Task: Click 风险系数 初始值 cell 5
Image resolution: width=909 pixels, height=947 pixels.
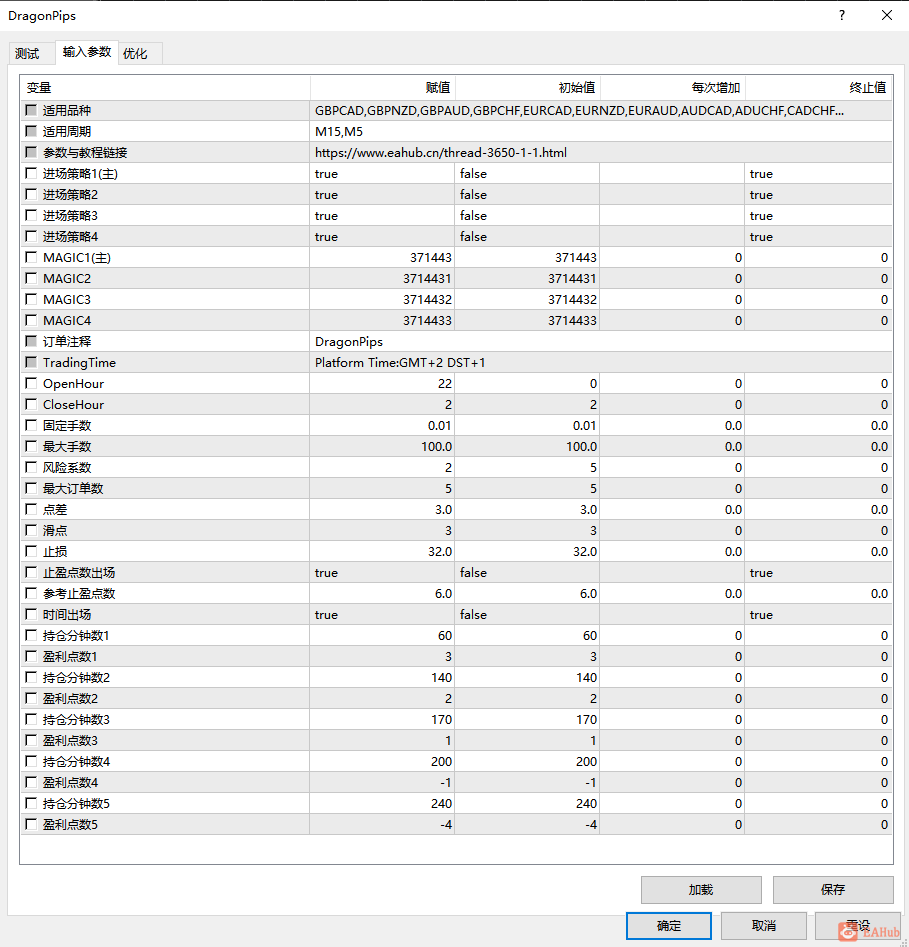Action: tap(527, 467)
